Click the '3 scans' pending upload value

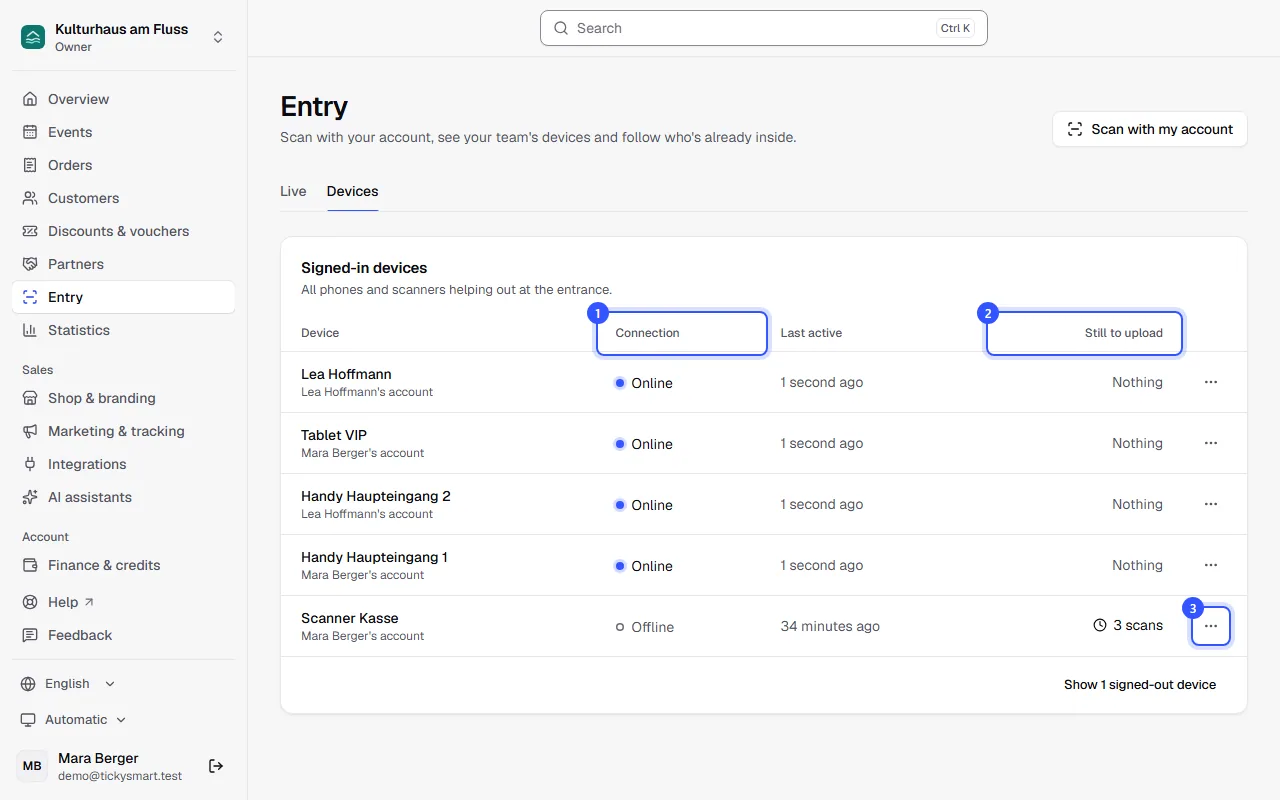click(1129, 626)
